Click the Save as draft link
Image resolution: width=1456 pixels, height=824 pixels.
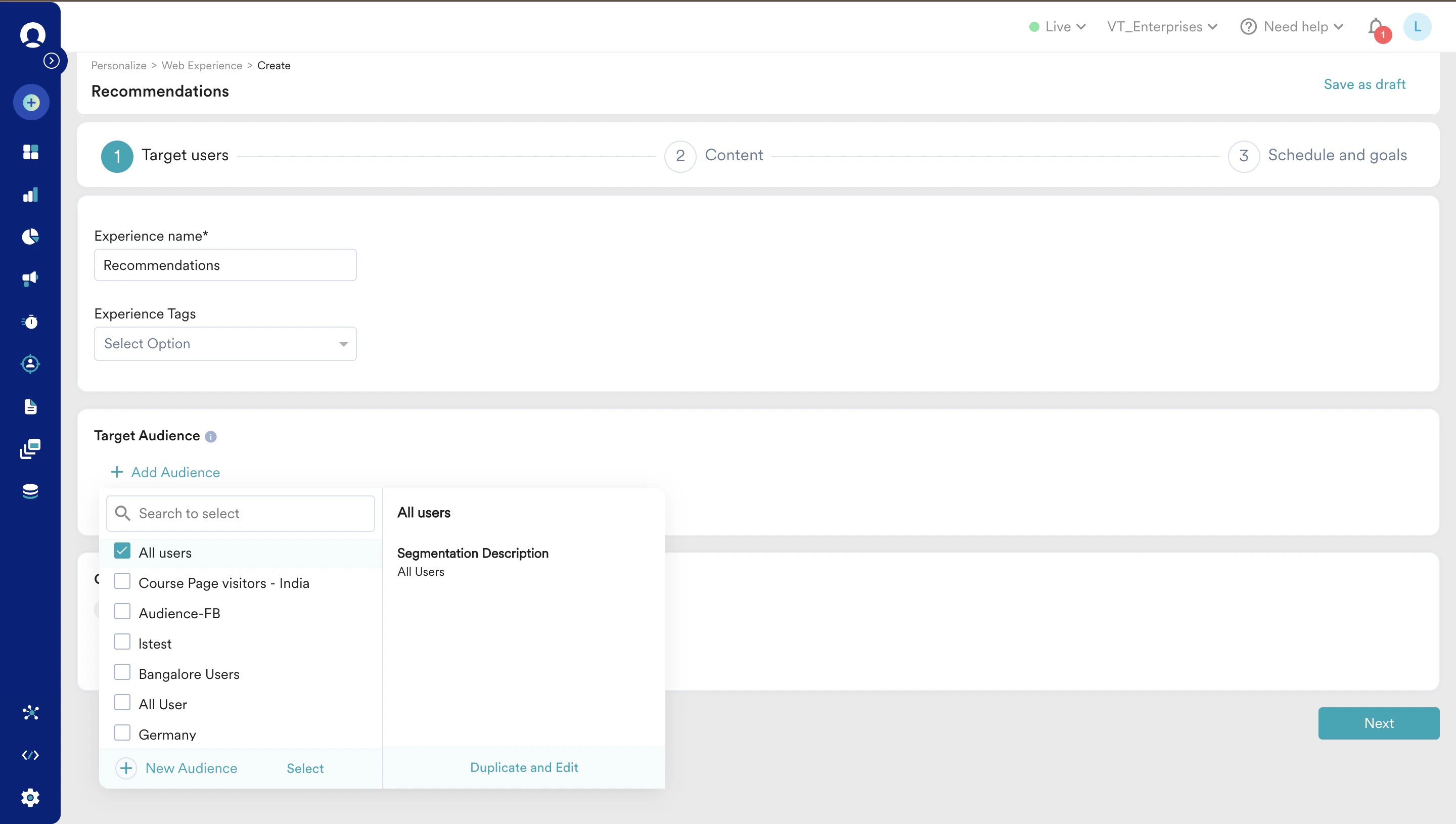[1364, 84]
